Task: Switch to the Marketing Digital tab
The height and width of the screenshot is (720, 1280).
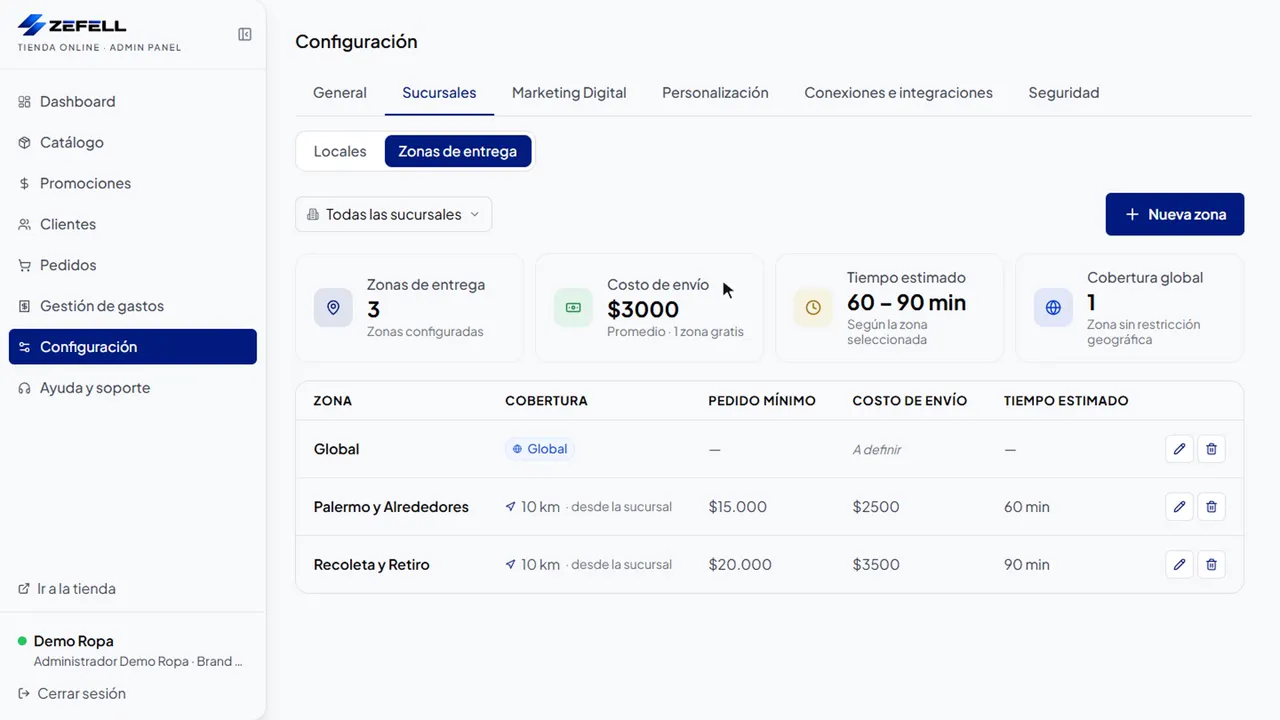Action: (x=569, y=93)
